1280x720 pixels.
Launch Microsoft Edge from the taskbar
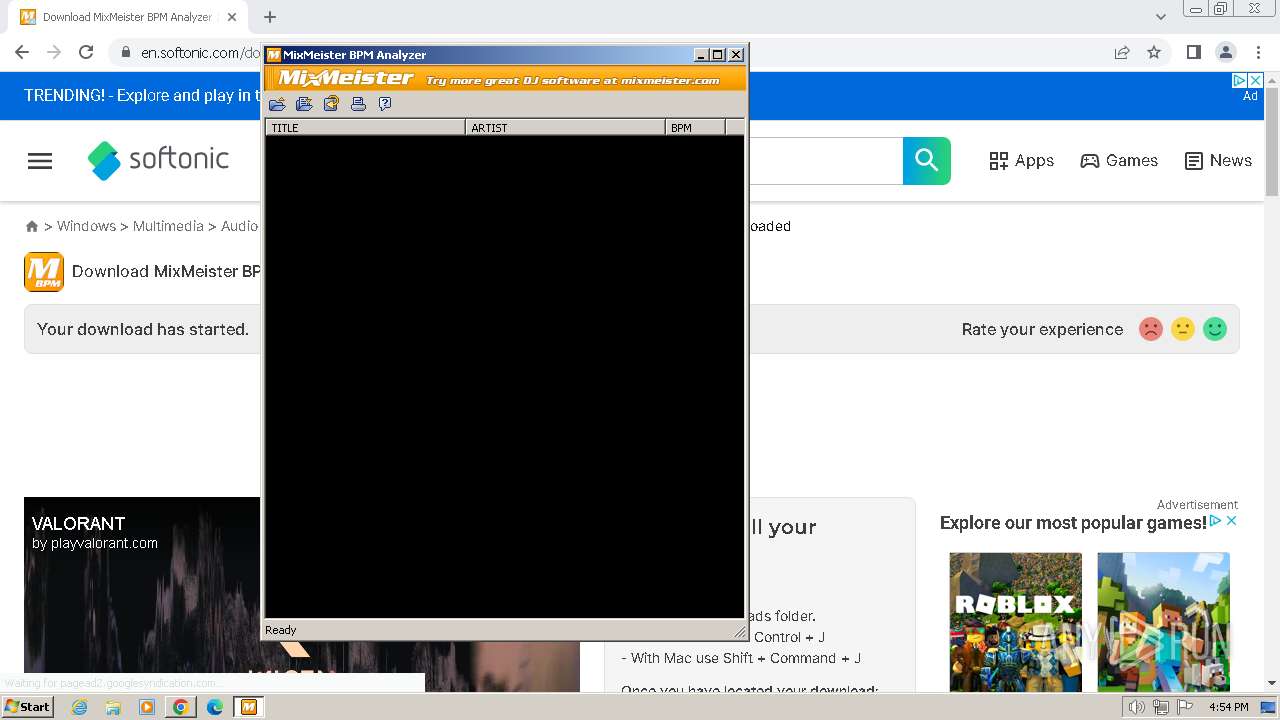[x=214, y=707]
